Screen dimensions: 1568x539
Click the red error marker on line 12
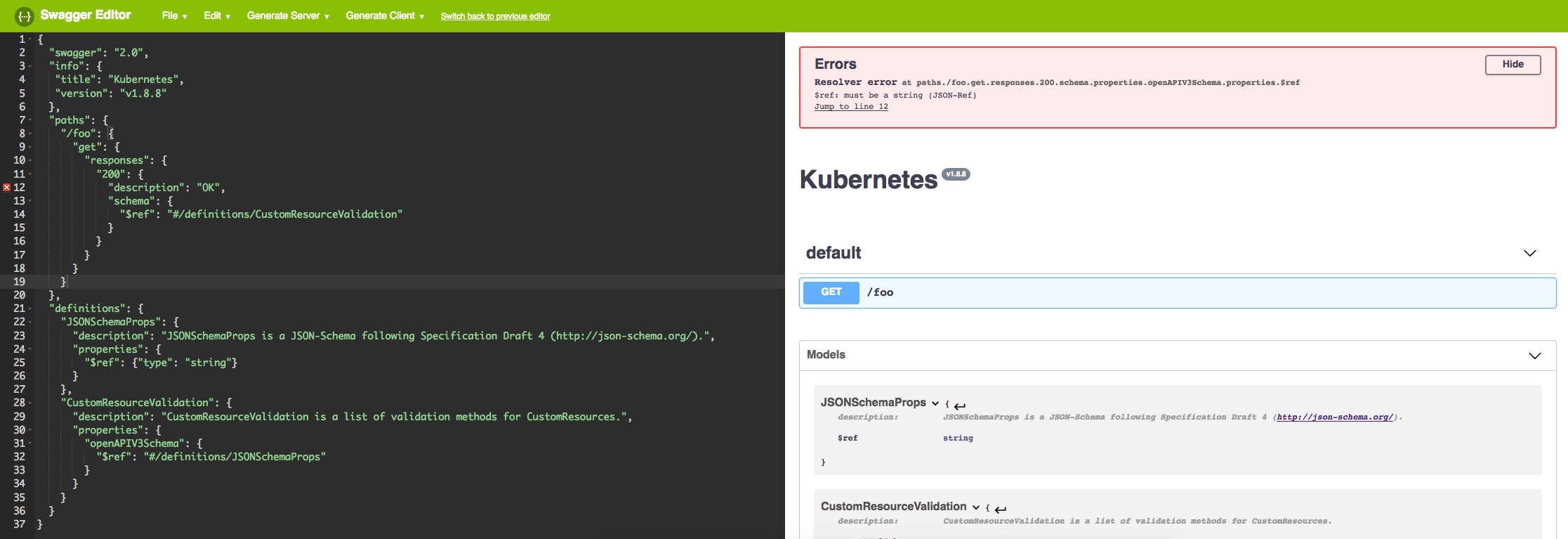pos(6,188)
